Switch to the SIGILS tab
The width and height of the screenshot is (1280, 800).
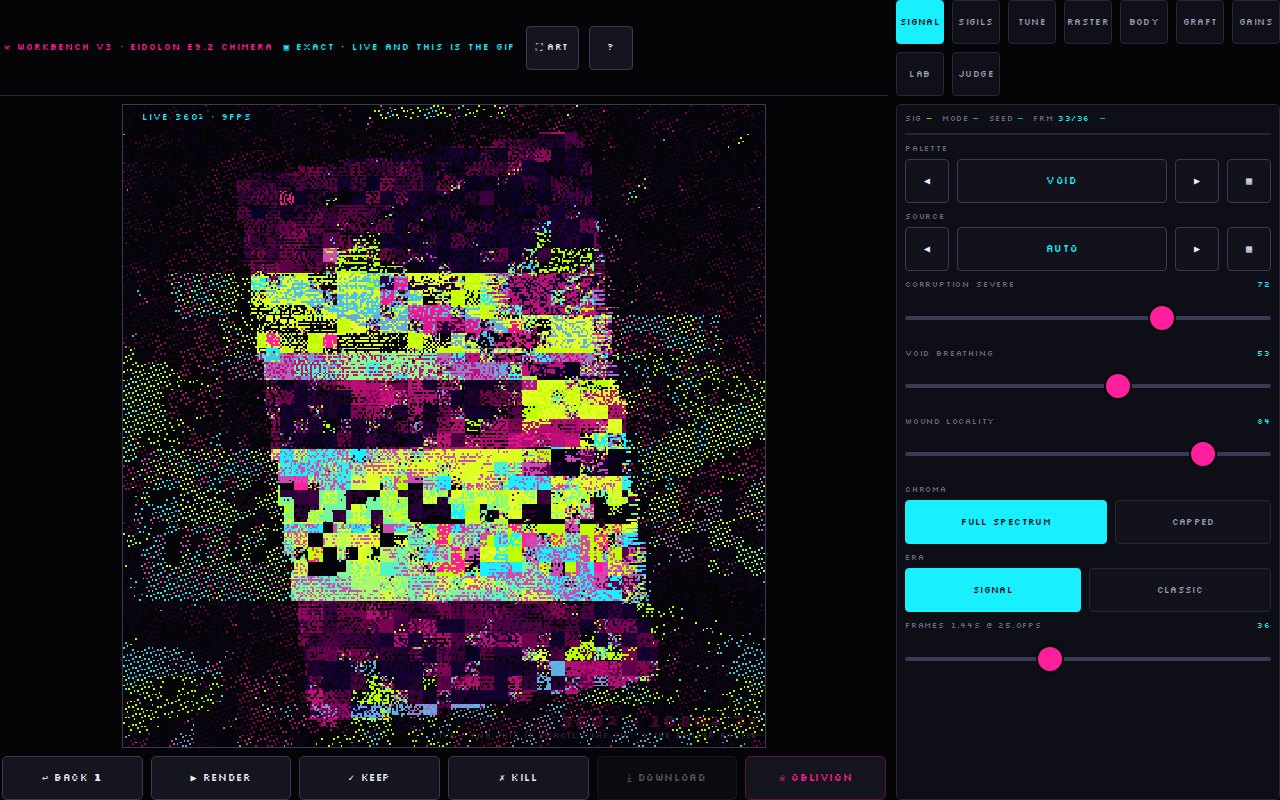[976, 22]
